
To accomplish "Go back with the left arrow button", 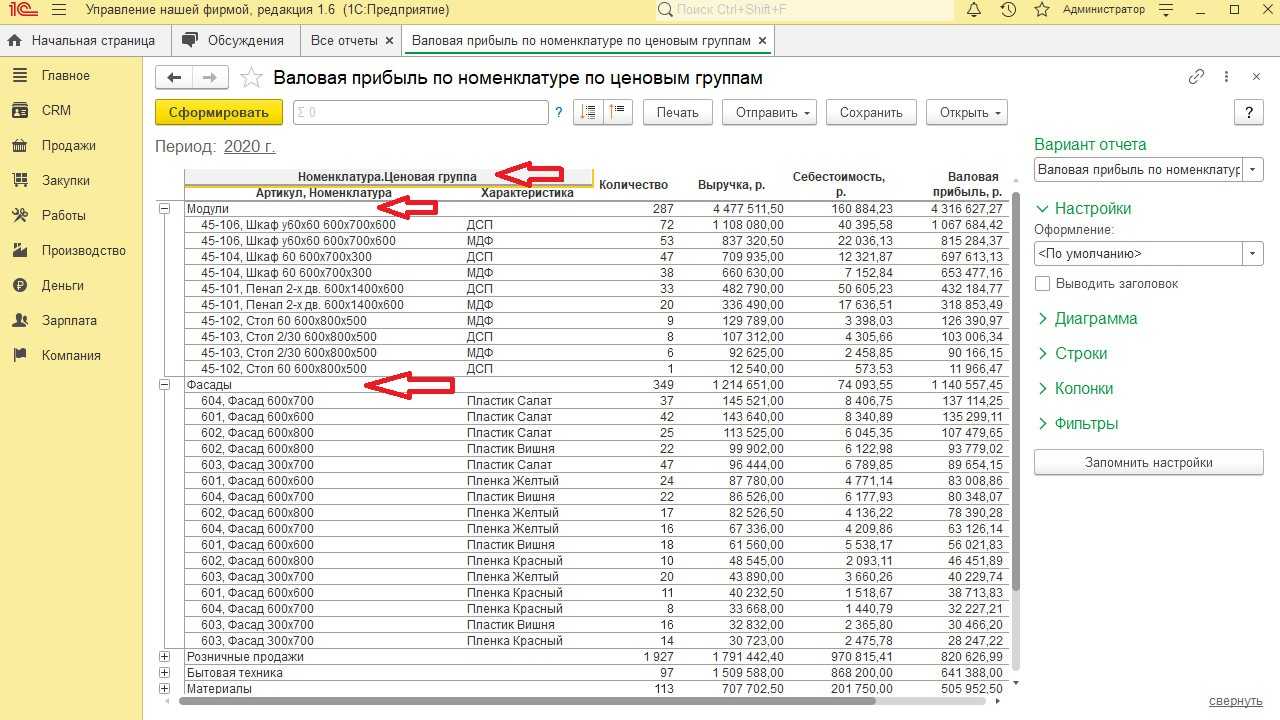I will tap(174, 77).
